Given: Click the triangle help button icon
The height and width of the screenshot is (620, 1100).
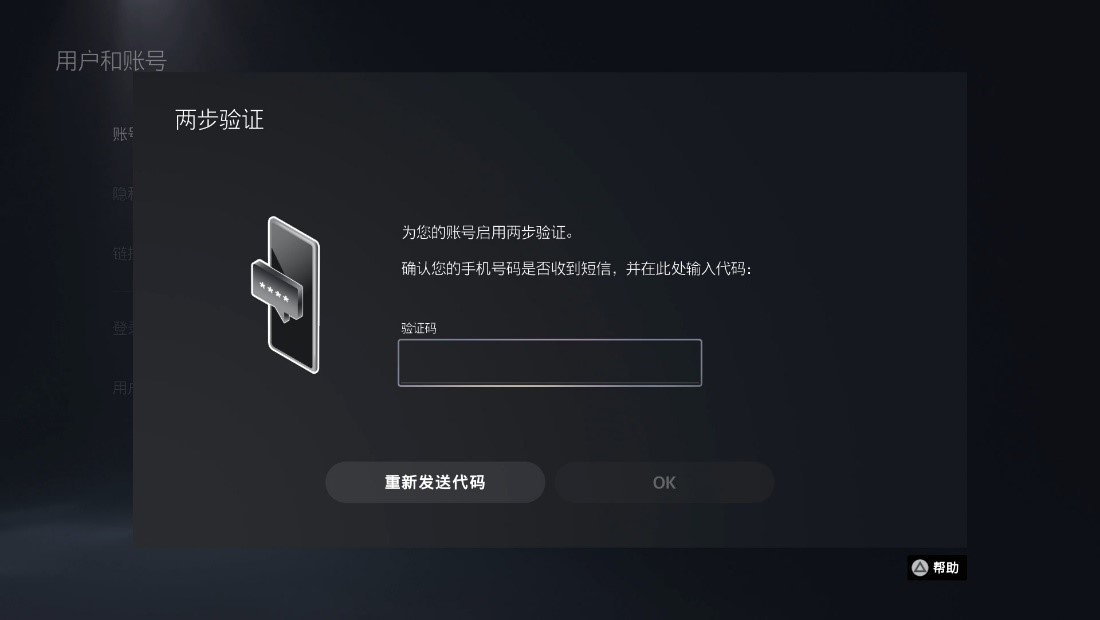Looking at the screenshot, I should click(920, 567).
